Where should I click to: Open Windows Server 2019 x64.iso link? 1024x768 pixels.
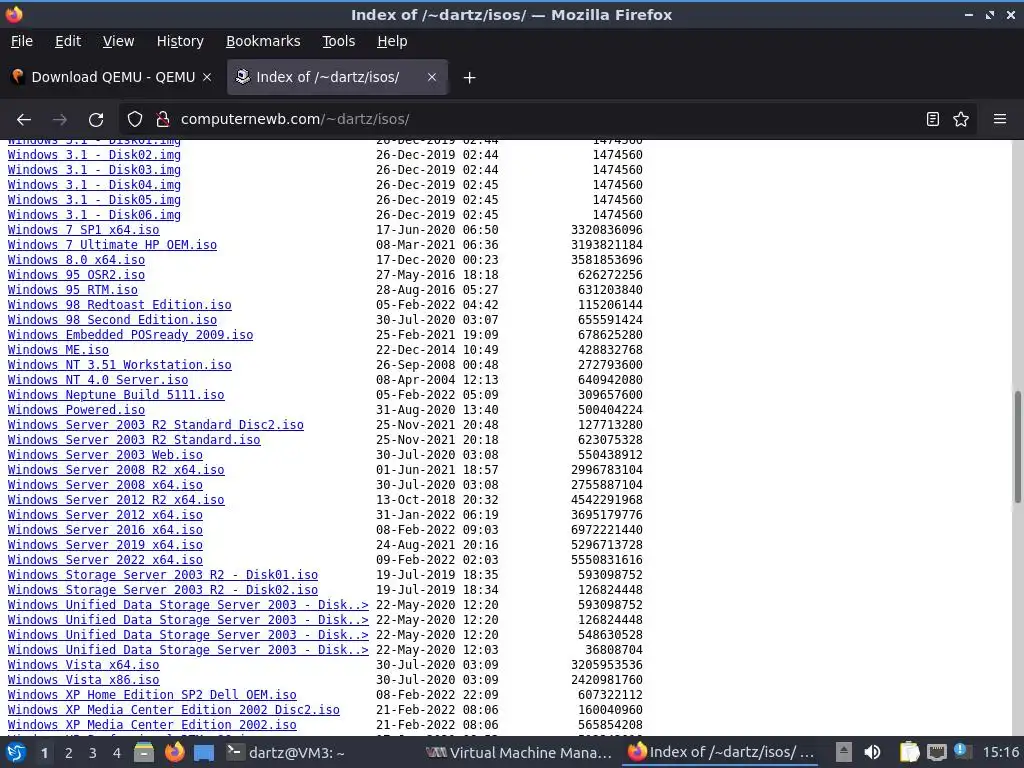(x=105, y=545)
